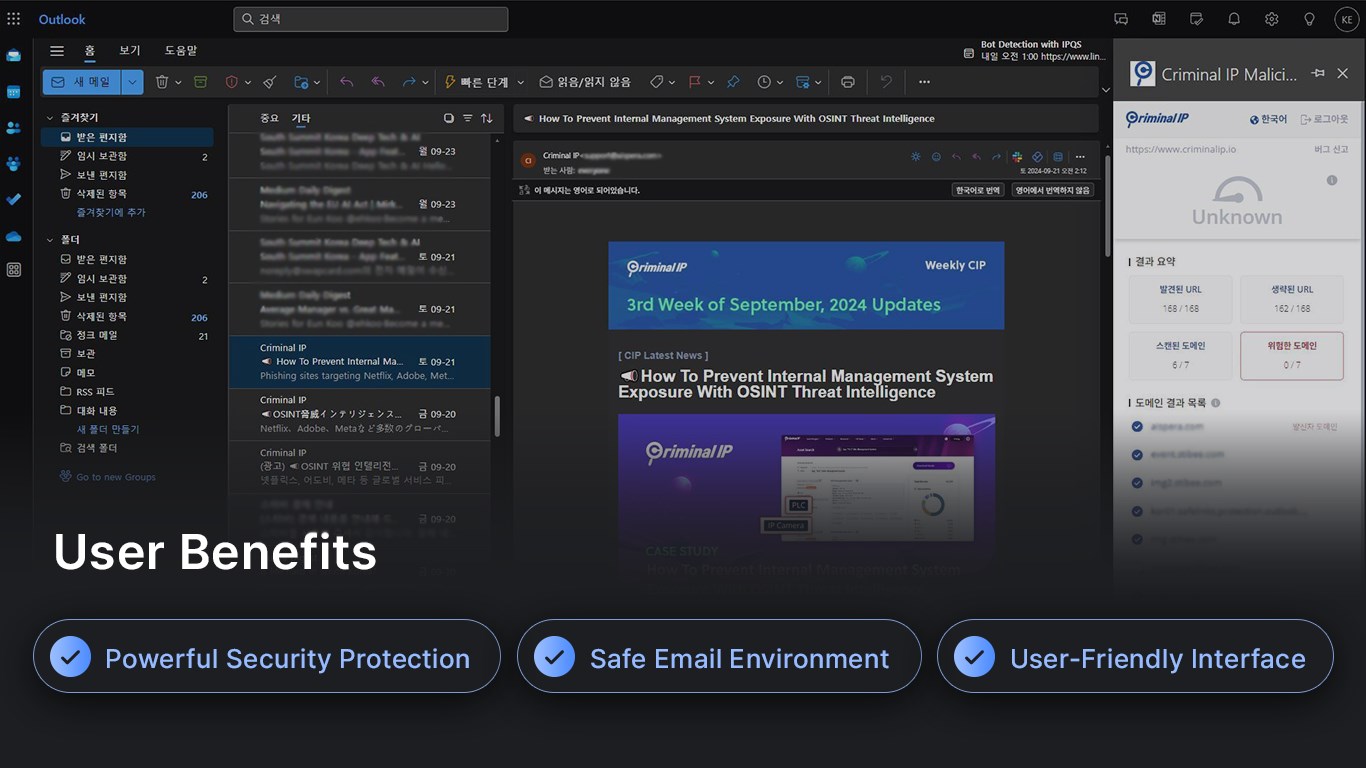Click select mode icon in message list header
Viewport: 1366px width, 768px height.
[x=448, y=118]
